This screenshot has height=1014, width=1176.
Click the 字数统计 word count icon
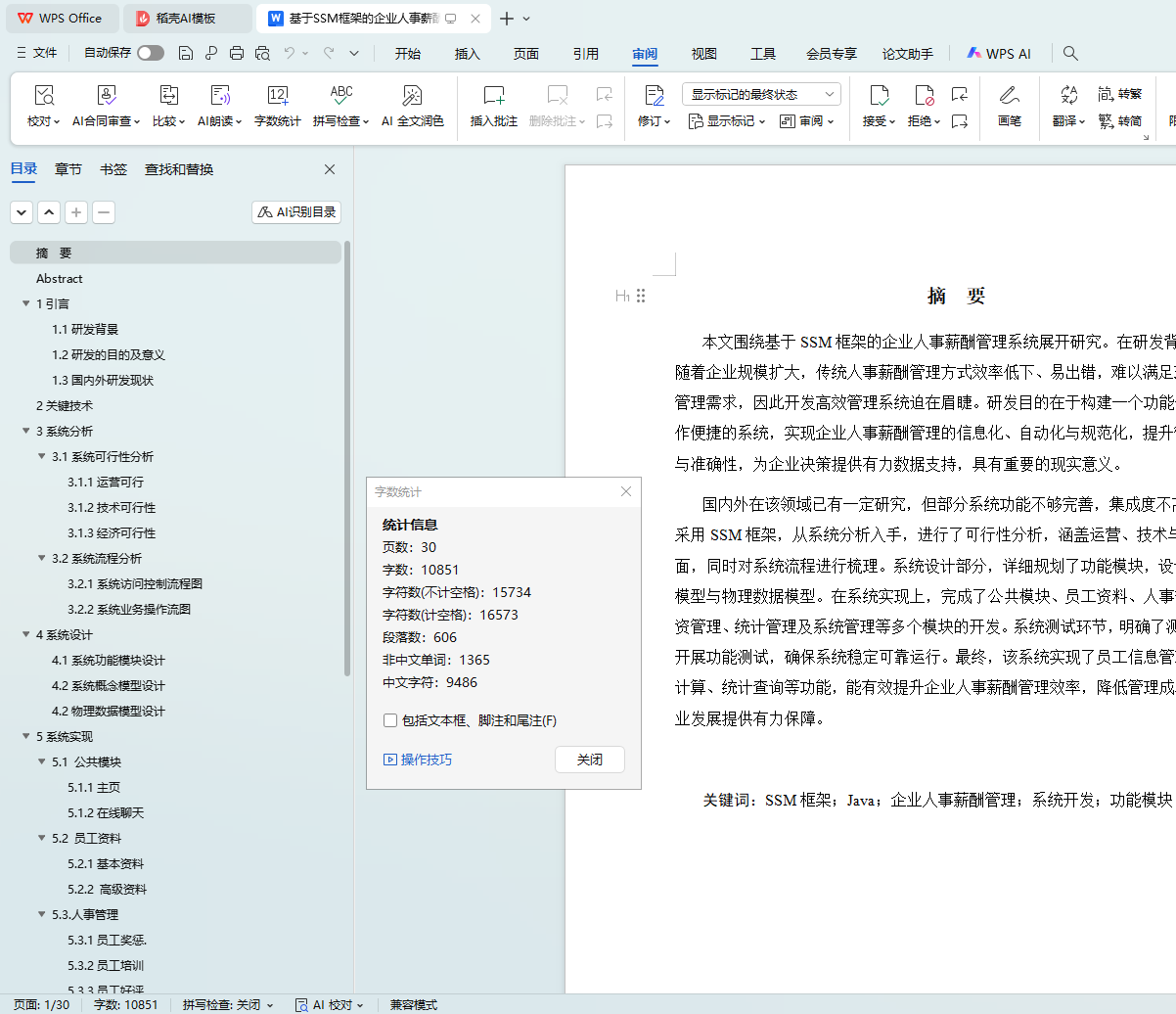tap(278, 96)
